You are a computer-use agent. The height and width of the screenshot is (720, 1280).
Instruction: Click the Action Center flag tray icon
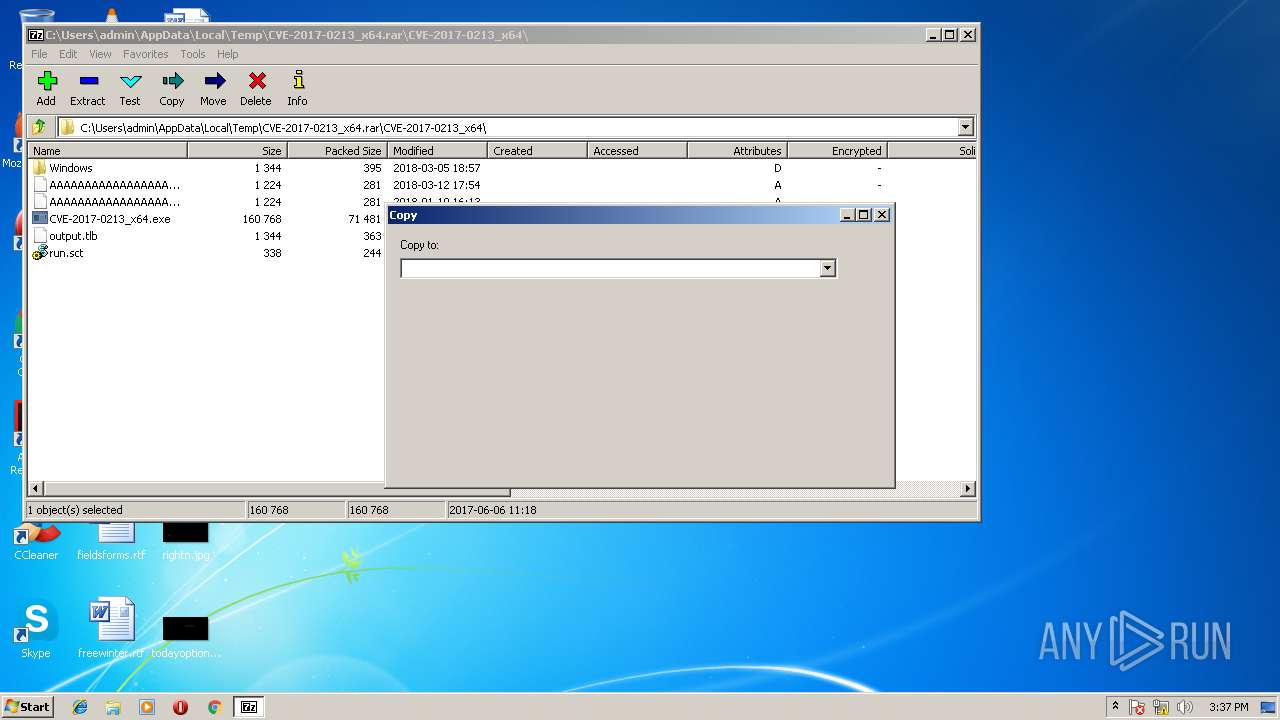(x=1137, y=707)
